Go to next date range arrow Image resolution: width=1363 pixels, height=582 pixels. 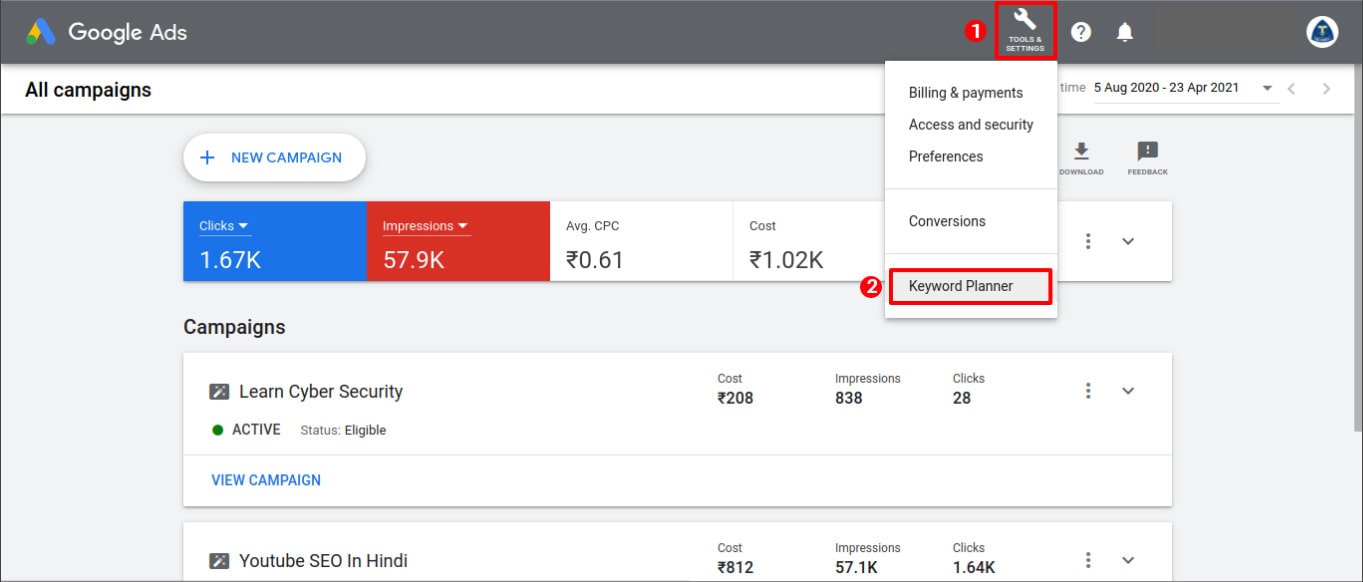coord(1326,89)
